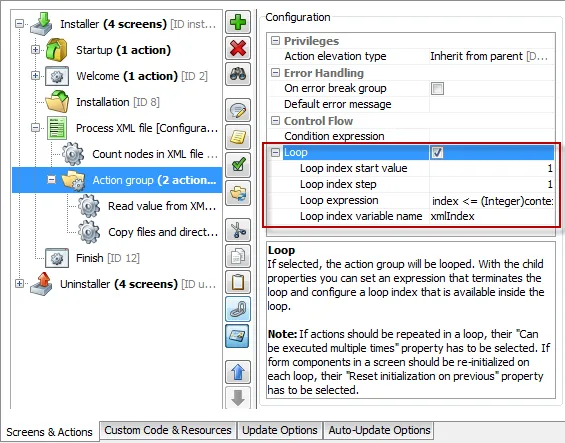Click the xmlIndex variable name field

[491, 216]
